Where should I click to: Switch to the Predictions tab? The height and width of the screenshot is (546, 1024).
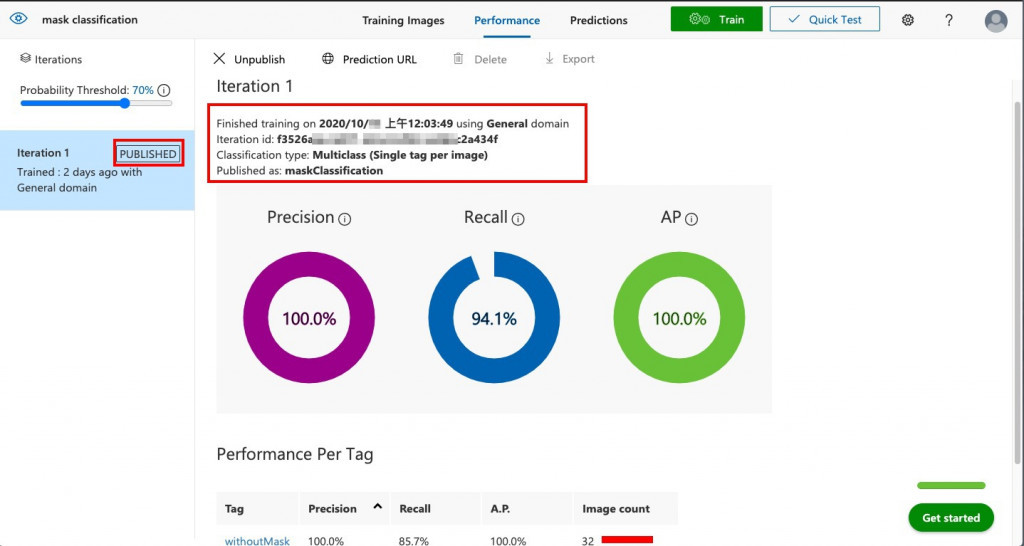[x=598, y=20]
